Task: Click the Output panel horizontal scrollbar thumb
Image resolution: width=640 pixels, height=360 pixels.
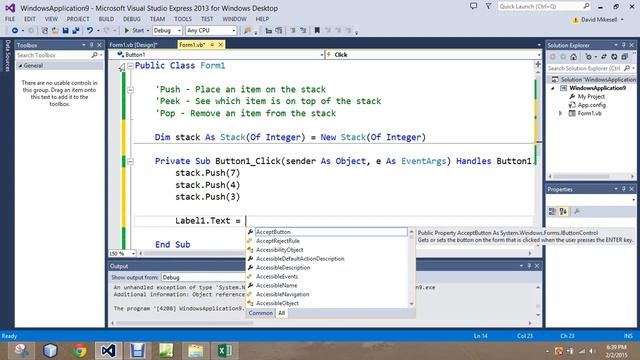Action: click(x=184, y=323)
